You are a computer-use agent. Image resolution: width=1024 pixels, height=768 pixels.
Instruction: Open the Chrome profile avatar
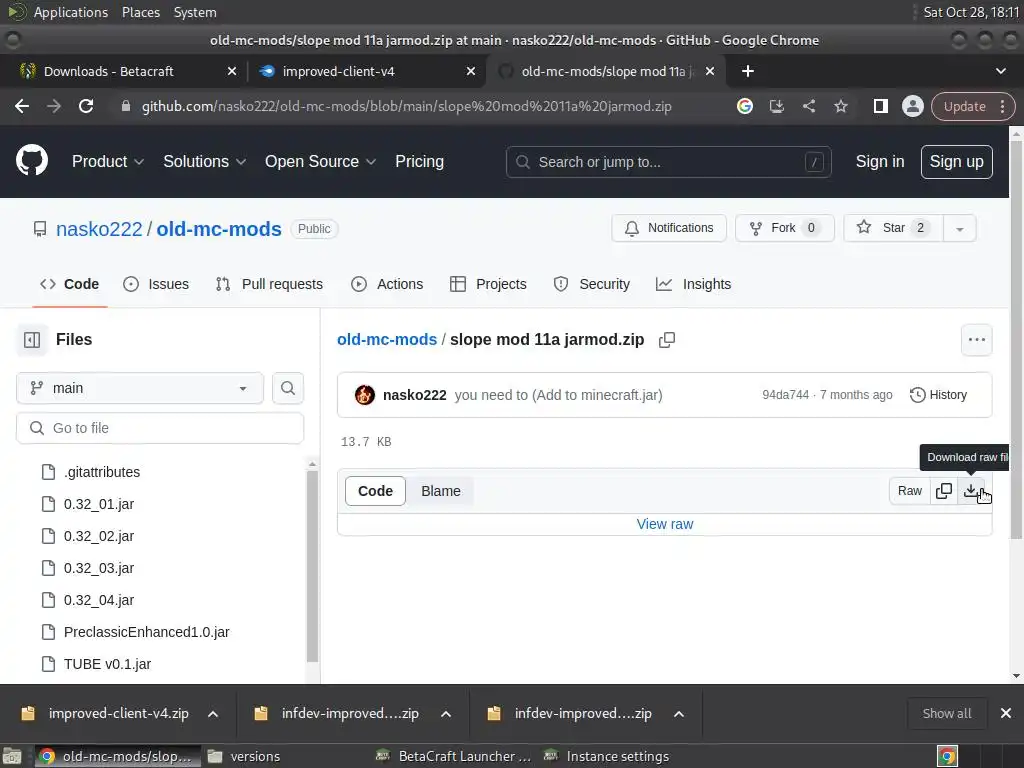912,106
